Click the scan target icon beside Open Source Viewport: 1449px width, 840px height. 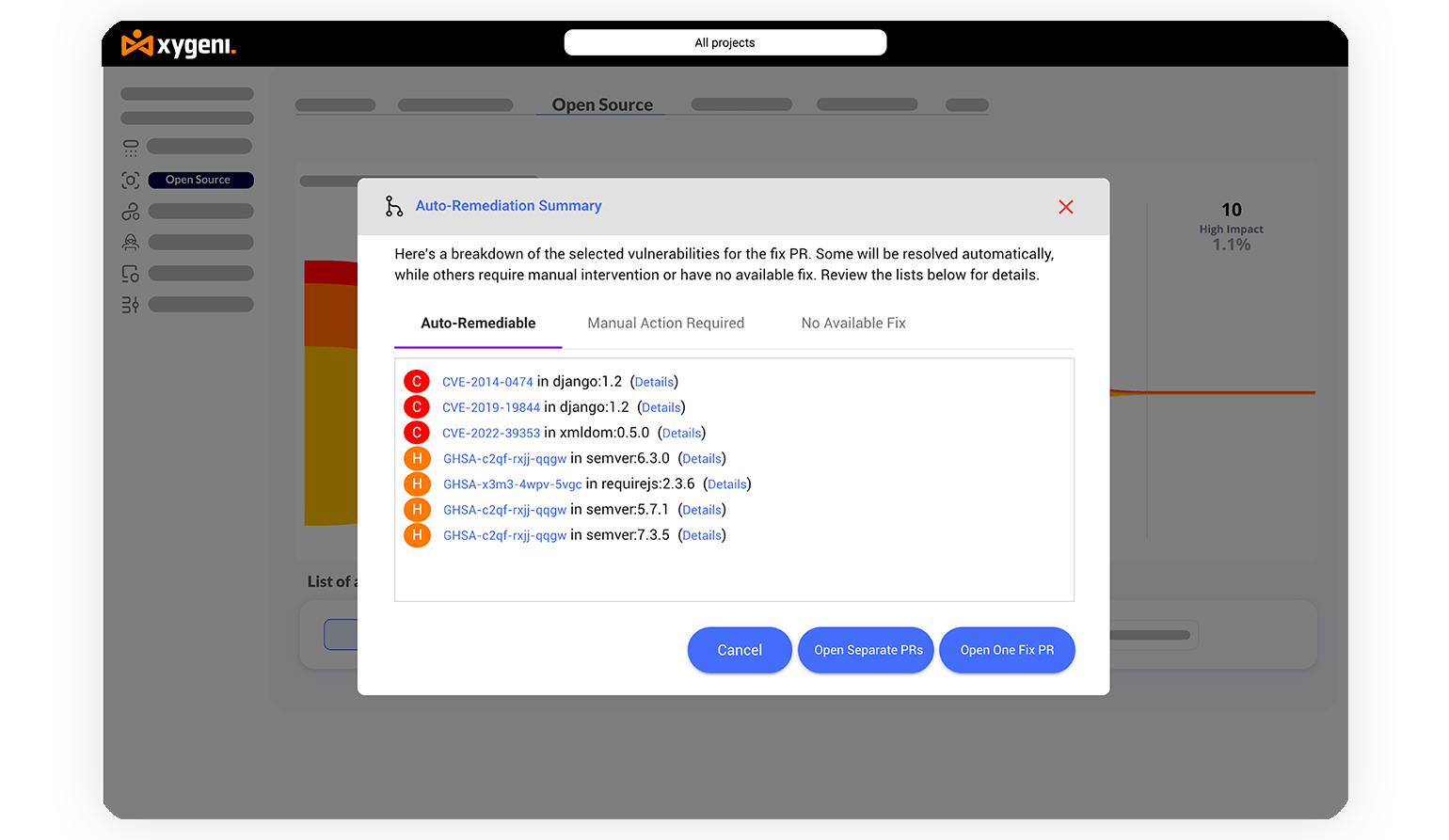click(x=131, y=180)
